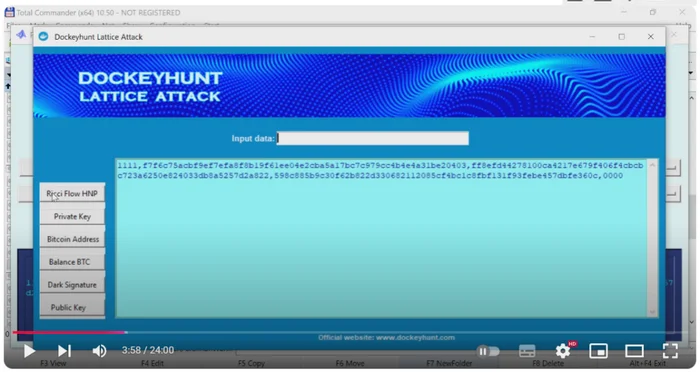Choose the Public Key button
Image resolution: width=700 pixels, height=372 pixels.
[72, 307]
